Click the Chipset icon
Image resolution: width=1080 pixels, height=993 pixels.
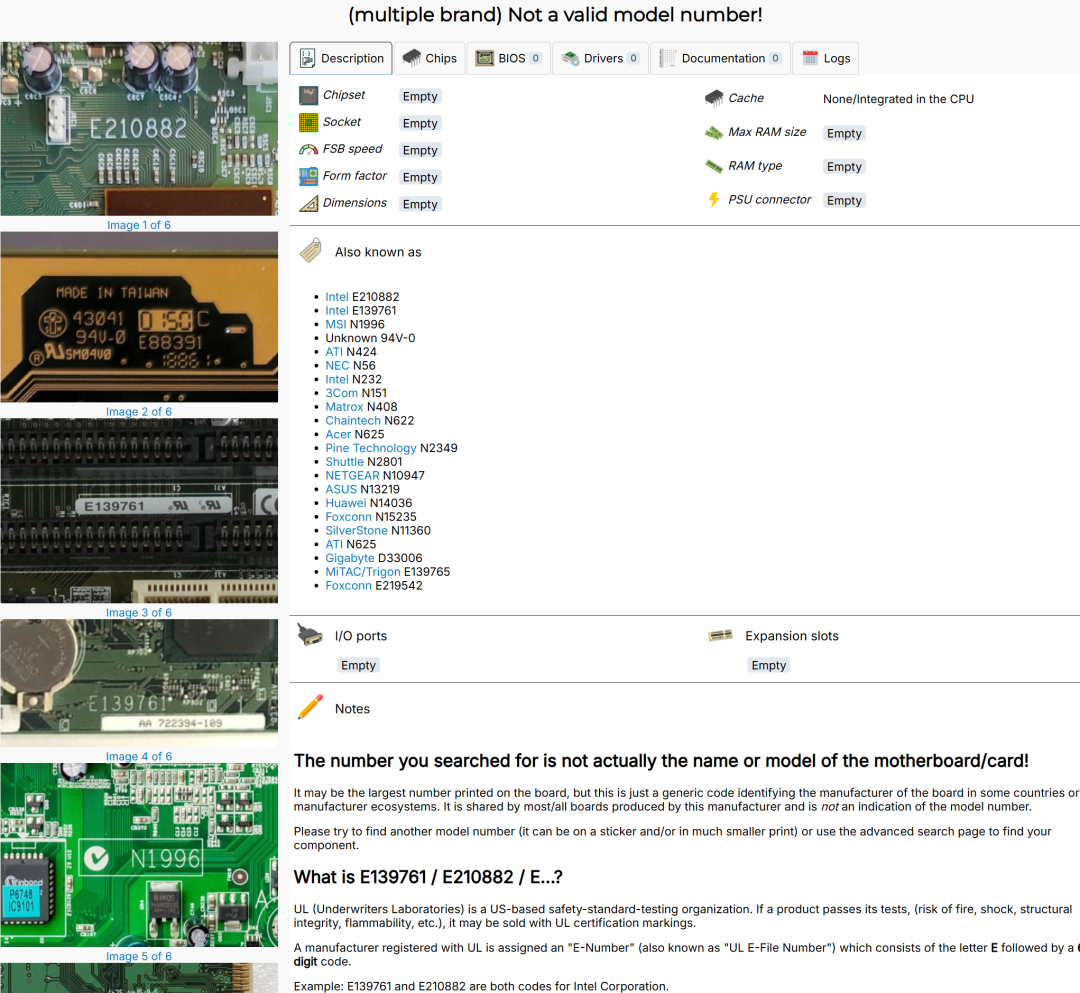(x=308, y=95)
